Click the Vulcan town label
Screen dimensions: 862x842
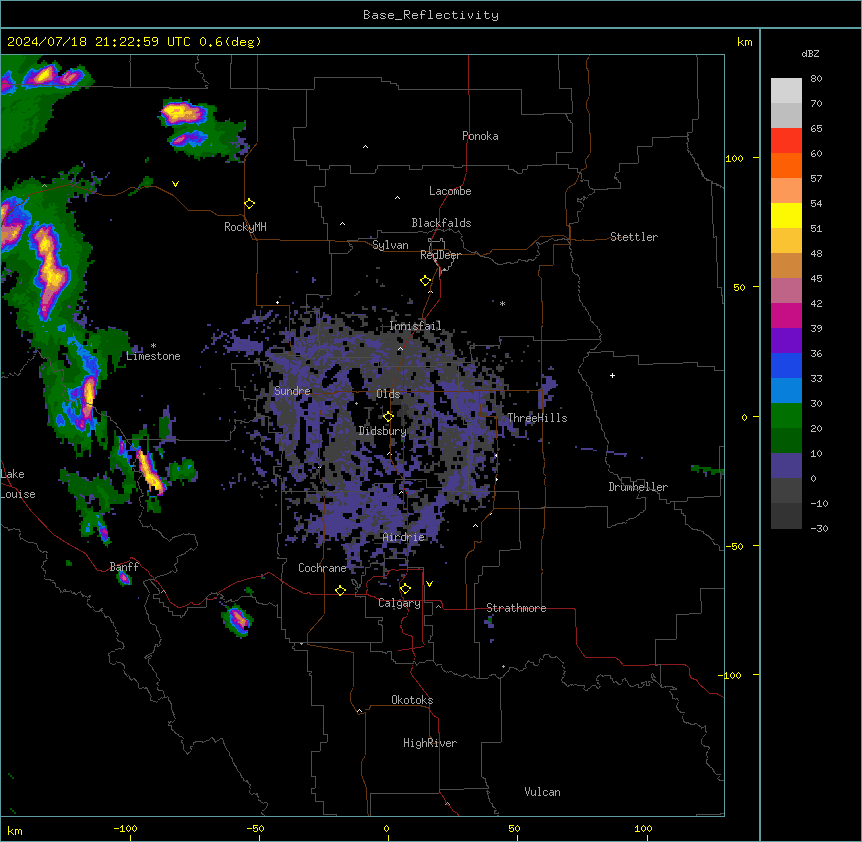(x=543, y=792)
